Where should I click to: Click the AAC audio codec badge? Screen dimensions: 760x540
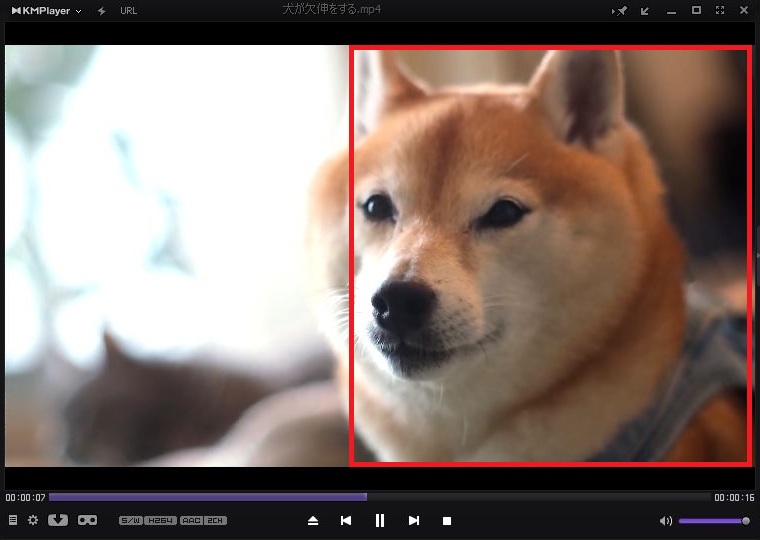192,521
